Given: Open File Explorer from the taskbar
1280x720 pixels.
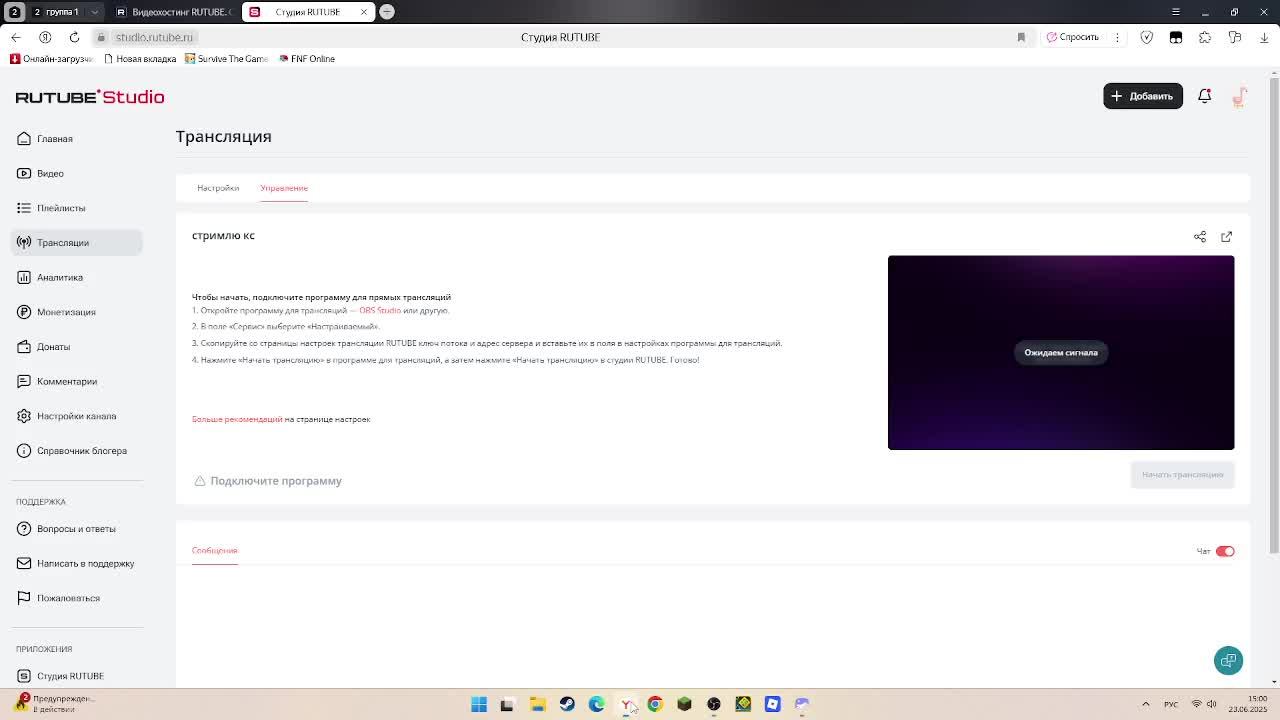Looking at the screenshot, I should click(538, 704).
